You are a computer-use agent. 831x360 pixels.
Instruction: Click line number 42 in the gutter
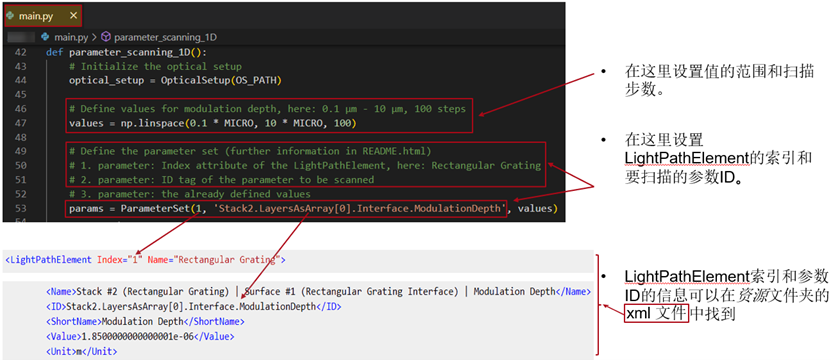point(20,52)
